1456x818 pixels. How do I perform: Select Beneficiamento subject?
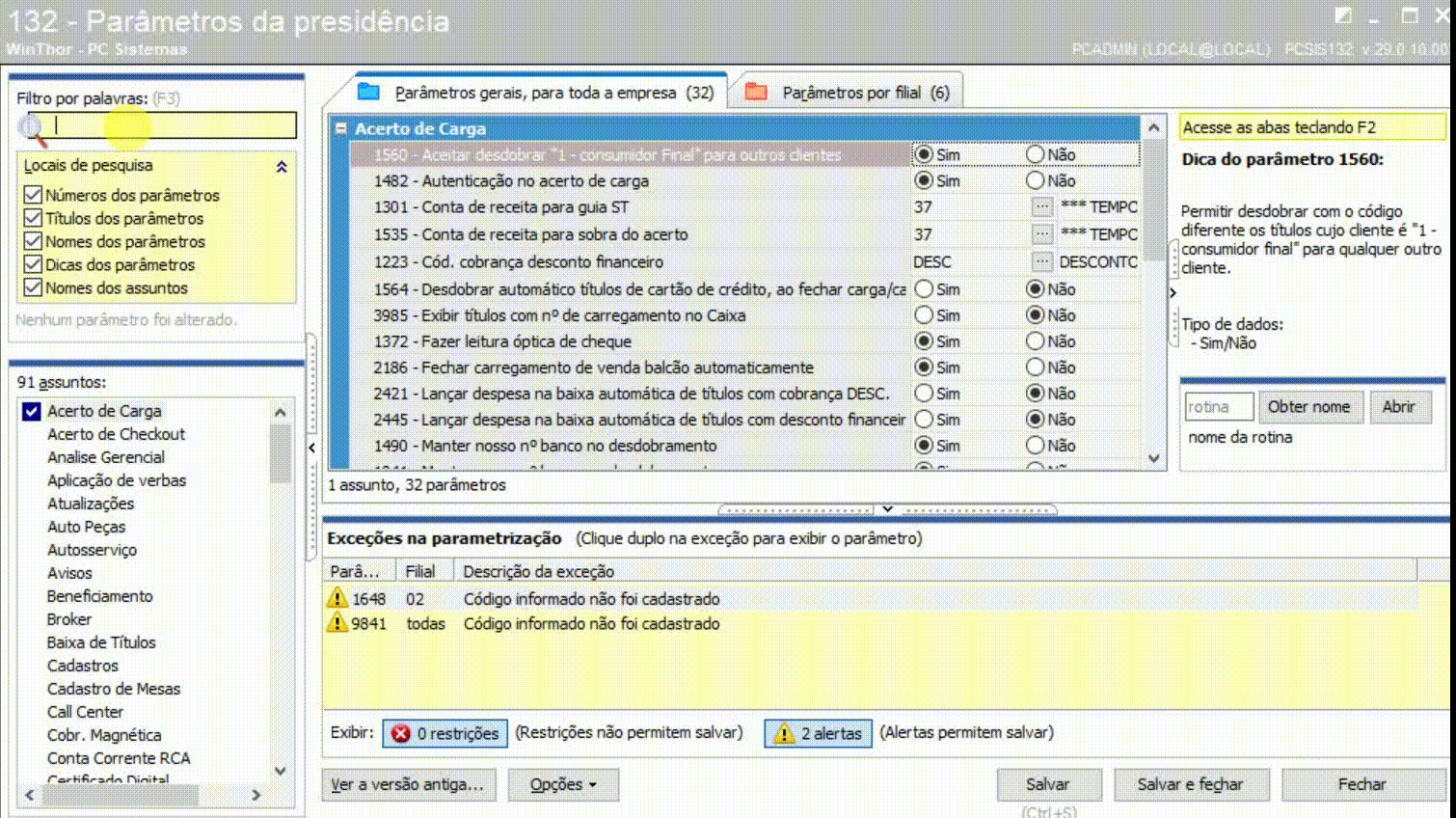pos(100,596)
